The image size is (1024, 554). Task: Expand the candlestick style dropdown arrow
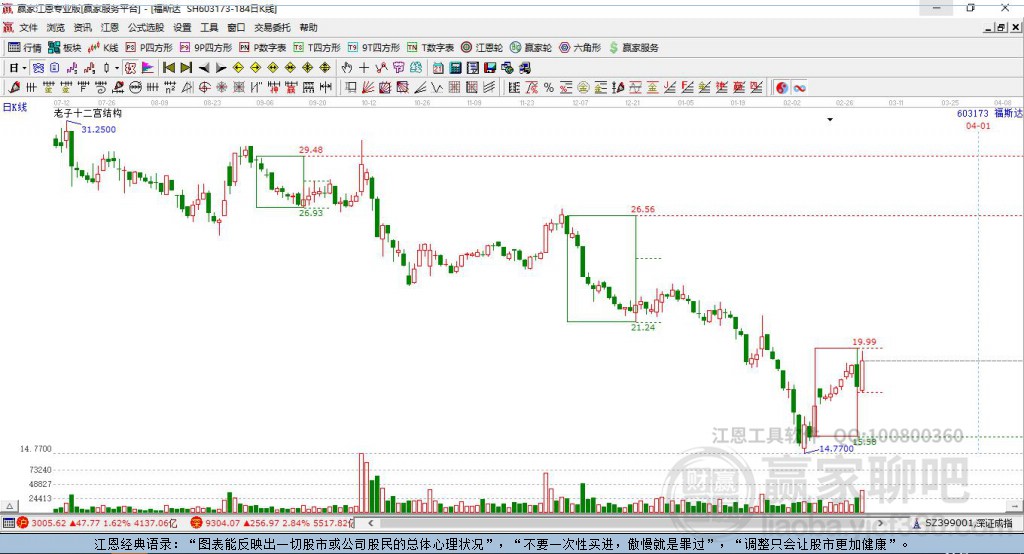117,68
